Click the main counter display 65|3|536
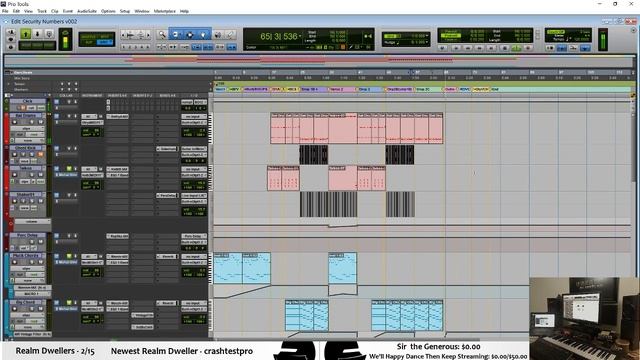Image resolution: width=640 pixels, height=360 pixels. click(279, 36)
